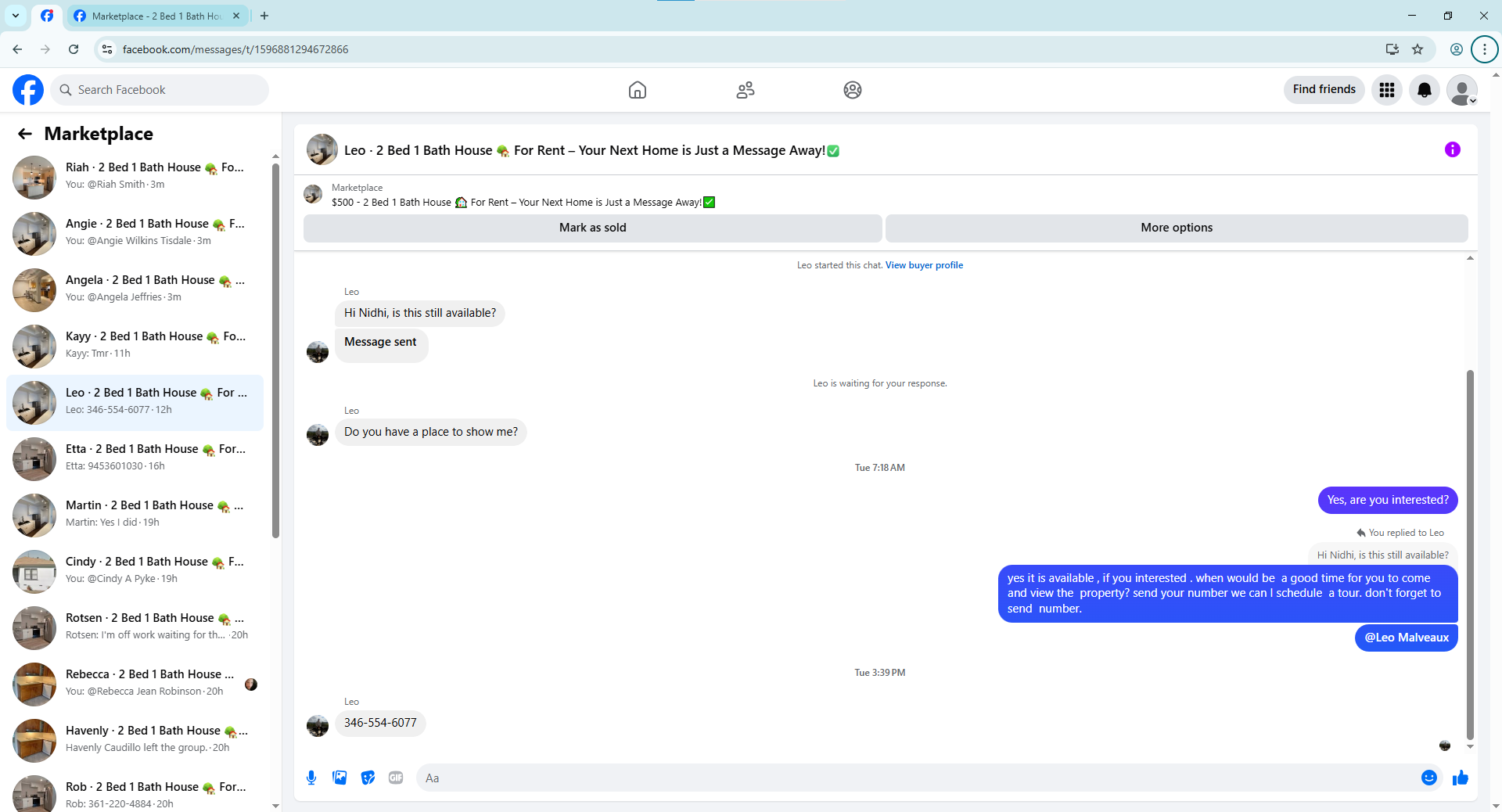Viewport: 1502px width, 812px height.
Task: Open the tab search dropdown arrow
Action: pyautogui.click(x=15, y=16)
